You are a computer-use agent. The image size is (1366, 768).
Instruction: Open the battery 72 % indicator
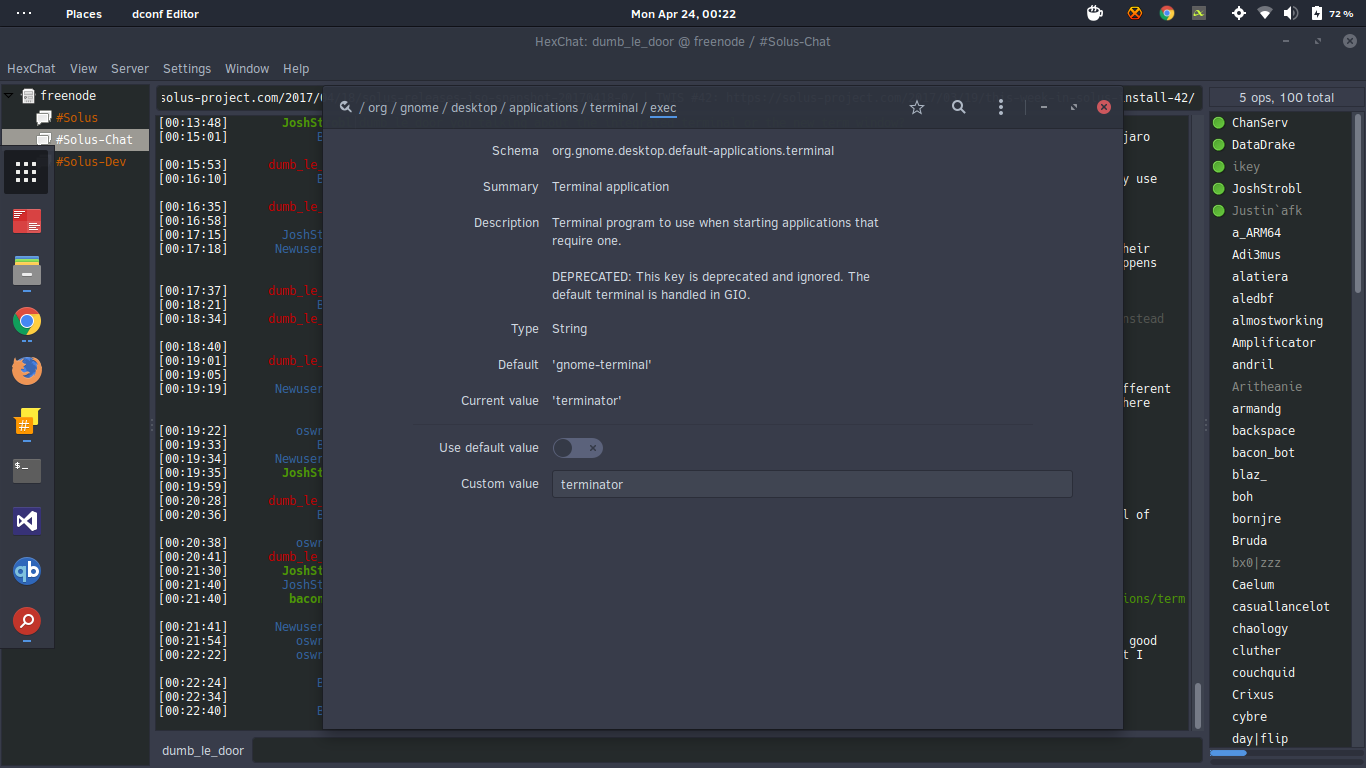[x=1331, y=13]
